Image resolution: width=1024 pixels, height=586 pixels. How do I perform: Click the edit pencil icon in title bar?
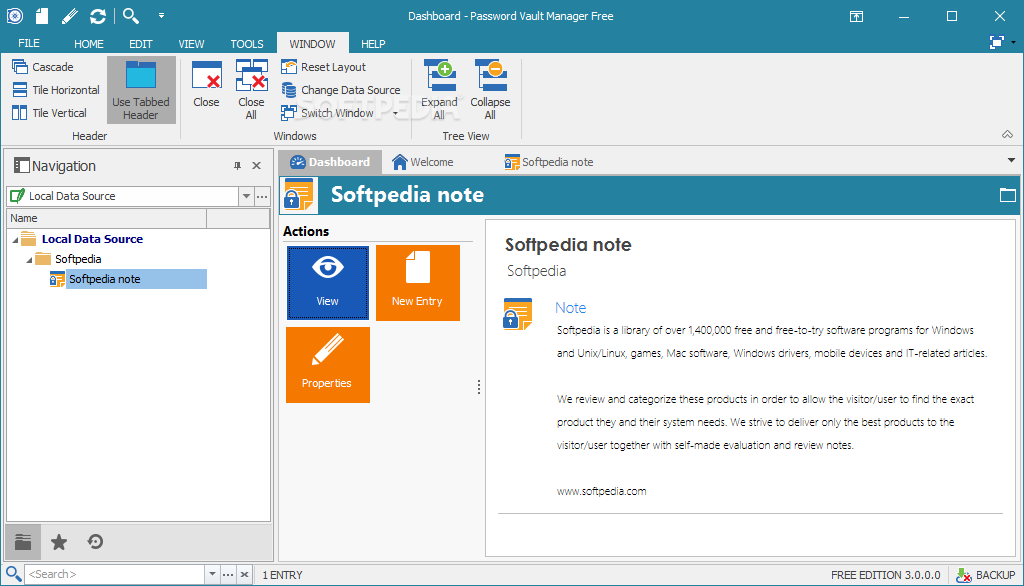(69, 16)
